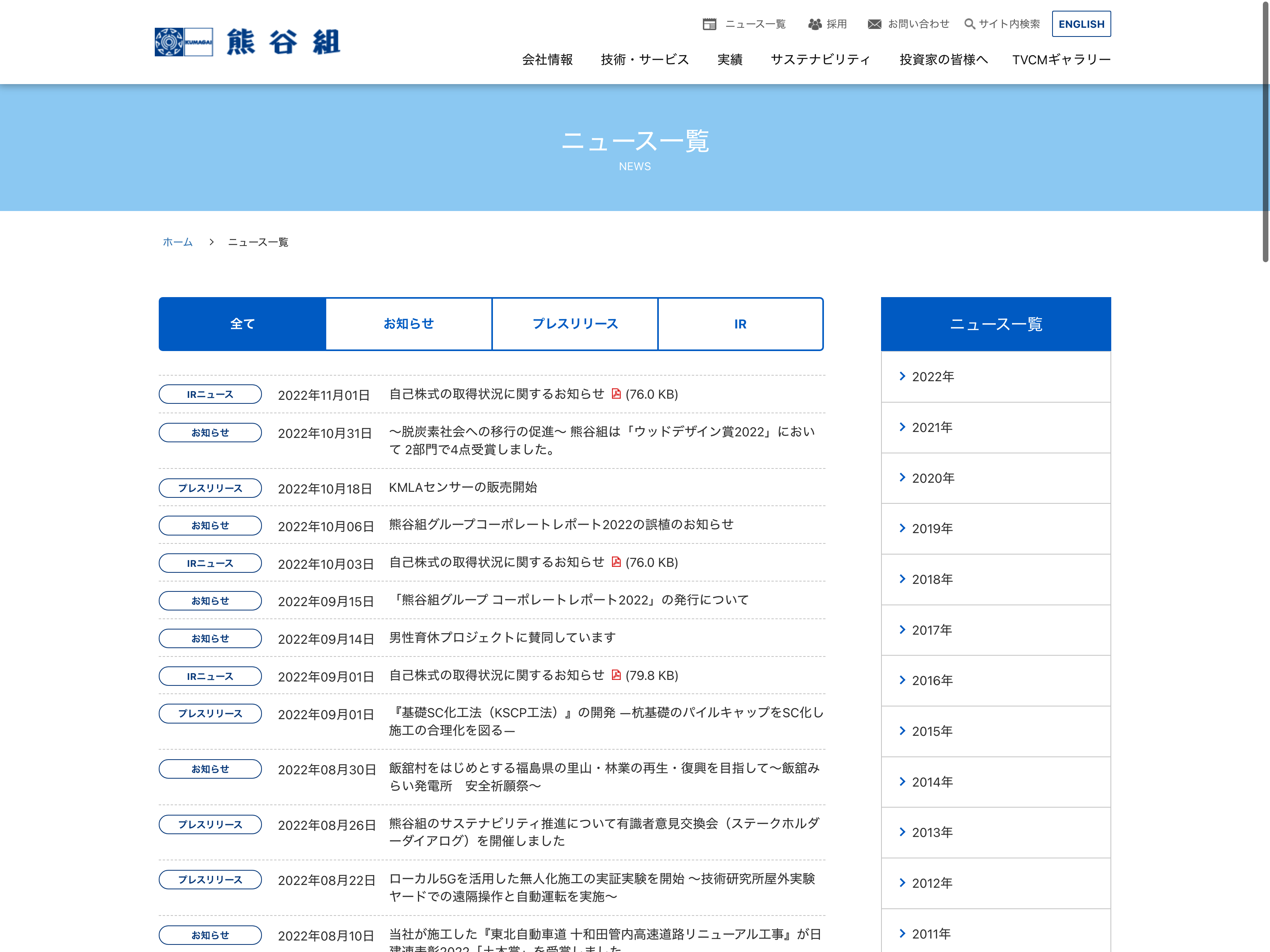Open the KMLAセンサーの販売開始 article

pos(463,487)
